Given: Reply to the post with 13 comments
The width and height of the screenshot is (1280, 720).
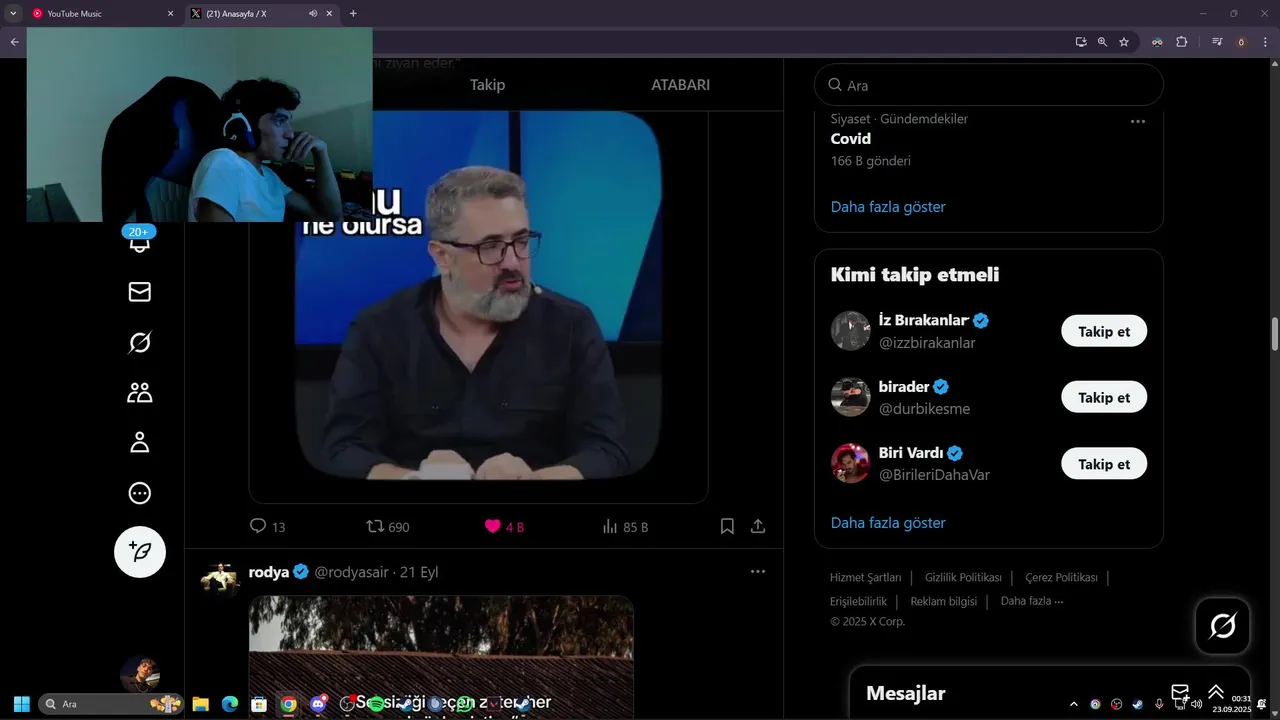Looking at the screenshot, I should (x=267, y=526).
